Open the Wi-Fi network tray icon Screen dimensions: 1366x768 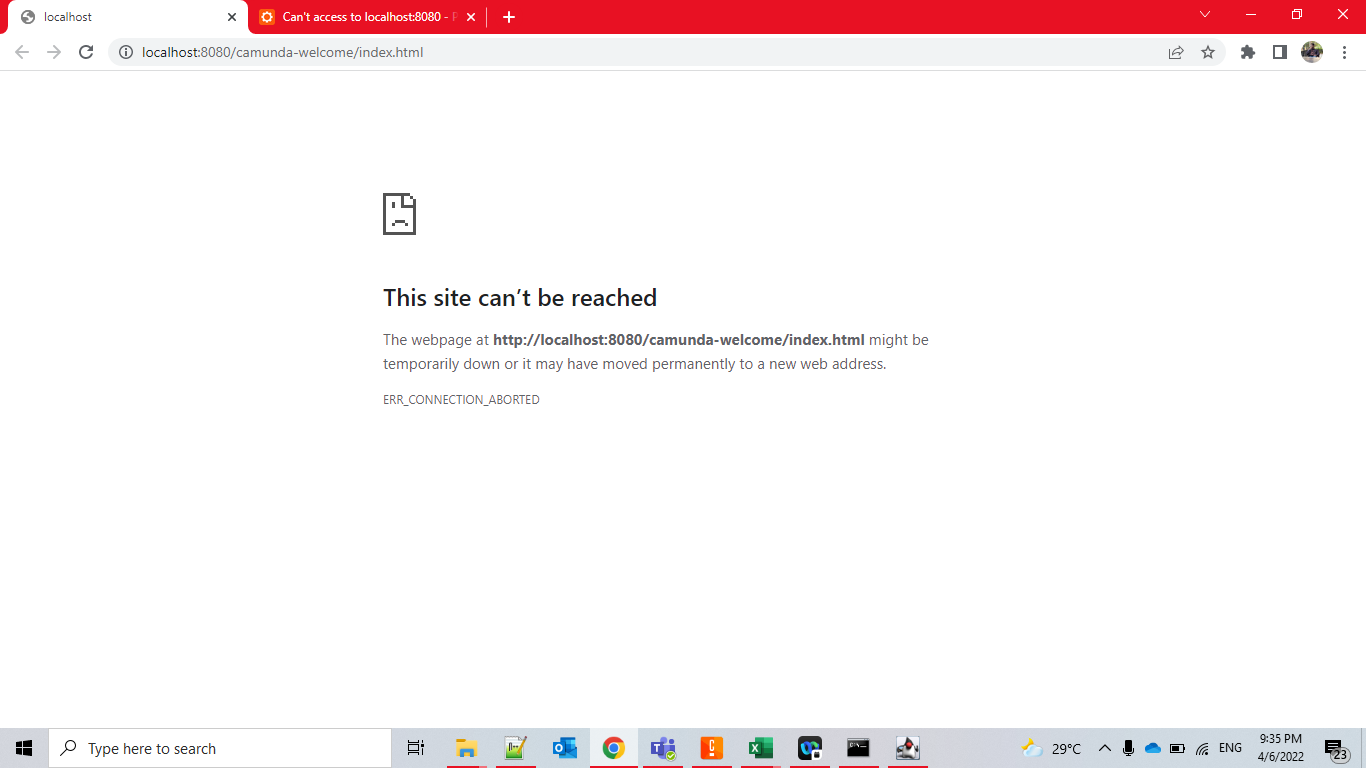[1202, 748]
